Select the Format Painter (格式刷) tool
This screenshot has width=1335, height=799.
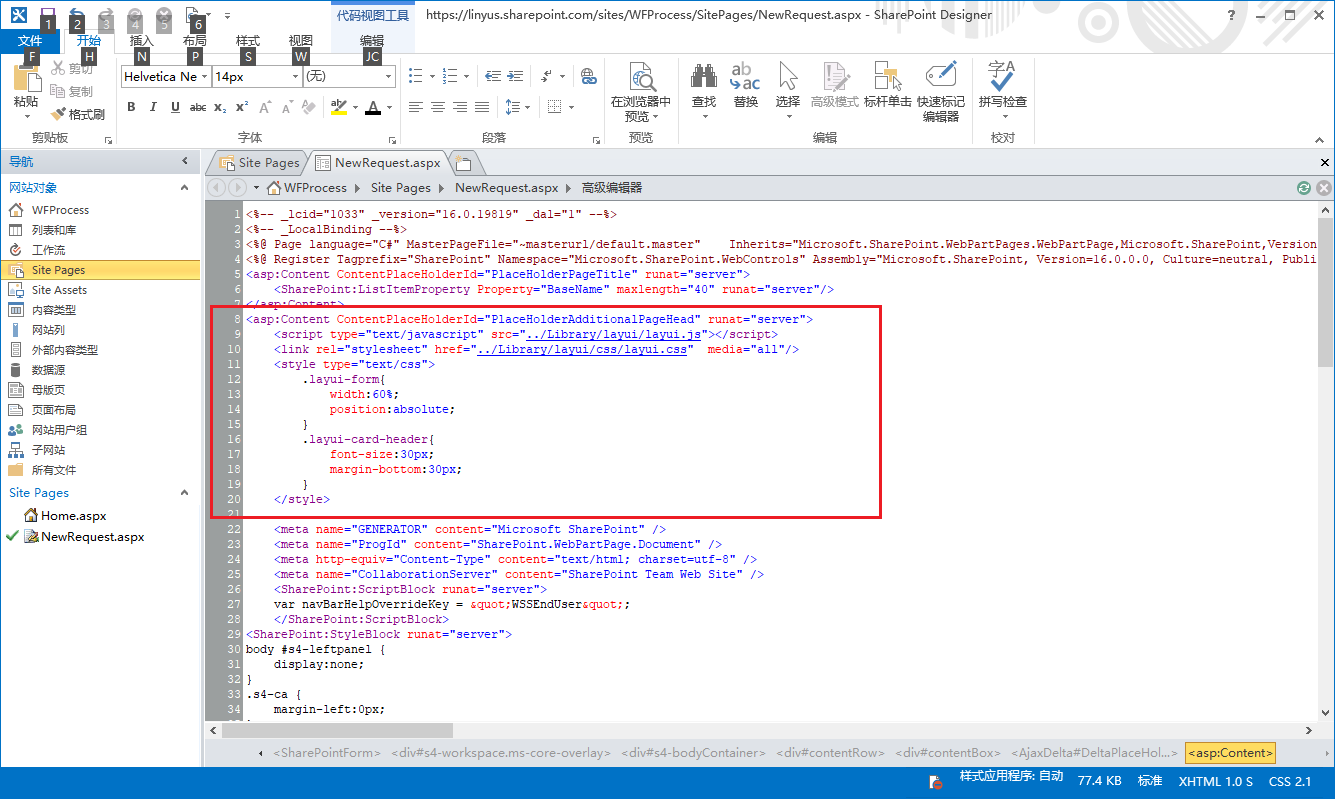[78, 114]
